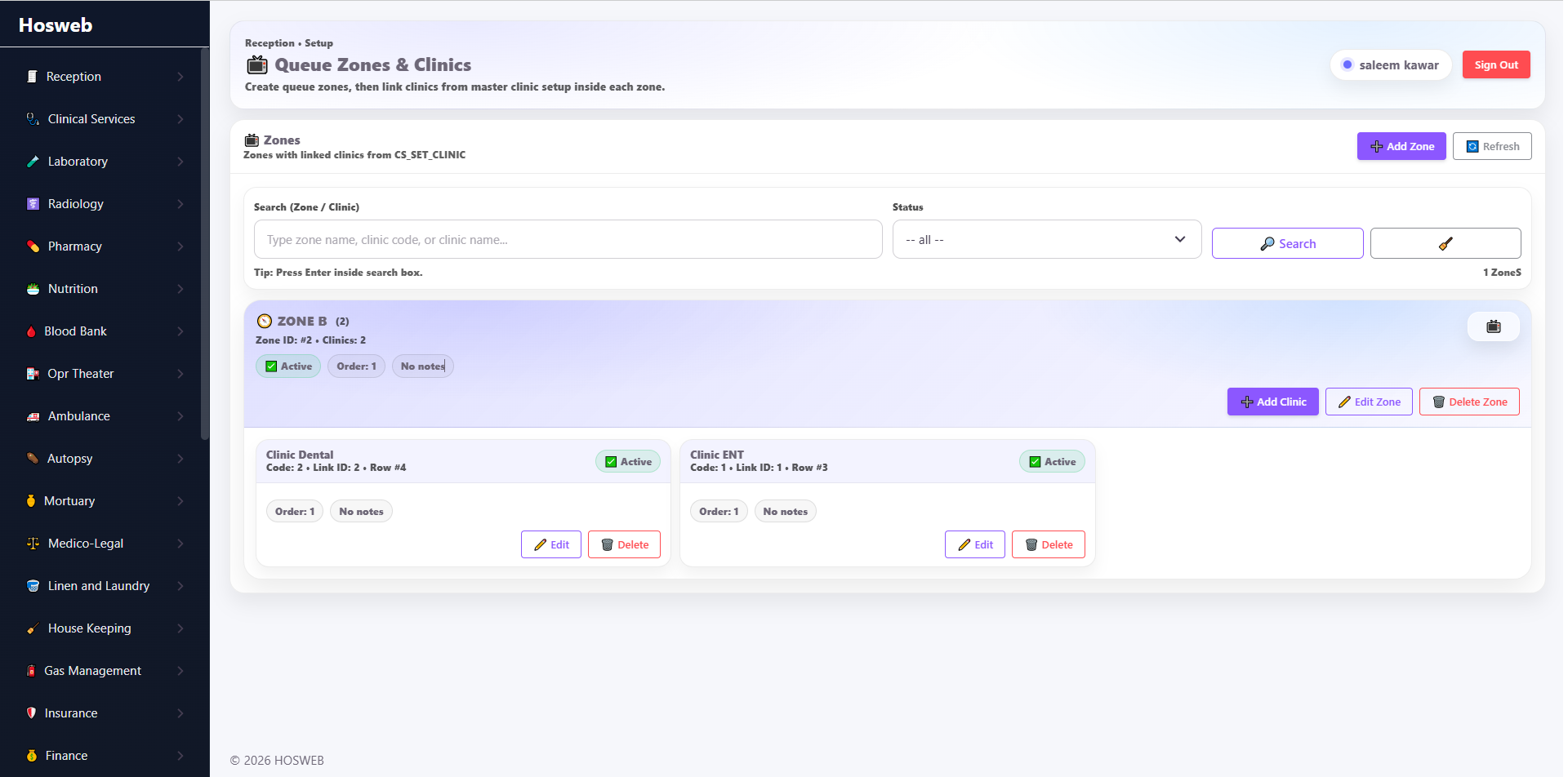The image size is (1568, 777).
Task: Click the Delete Zone button
Action: (1469, 402)
